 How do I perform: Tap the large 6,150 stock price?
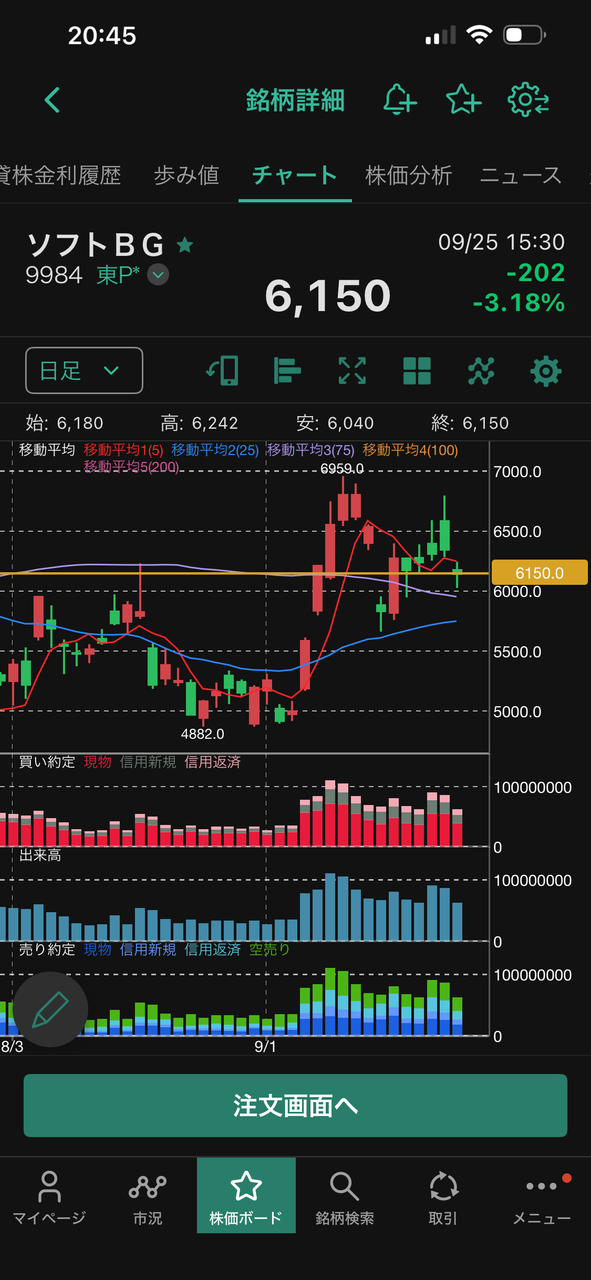pyautogui.click(x=327, y=295)
